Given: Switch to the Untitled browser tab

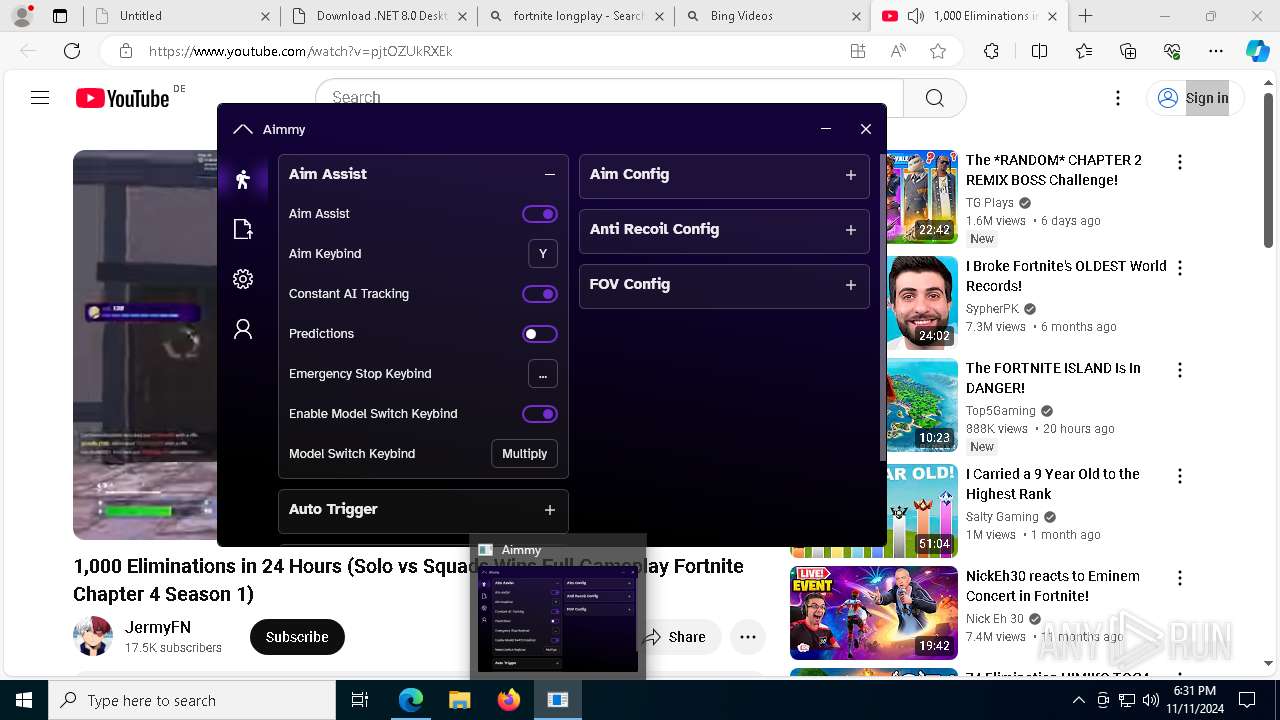Looking at the screenshot, I should tap(182, 16).
